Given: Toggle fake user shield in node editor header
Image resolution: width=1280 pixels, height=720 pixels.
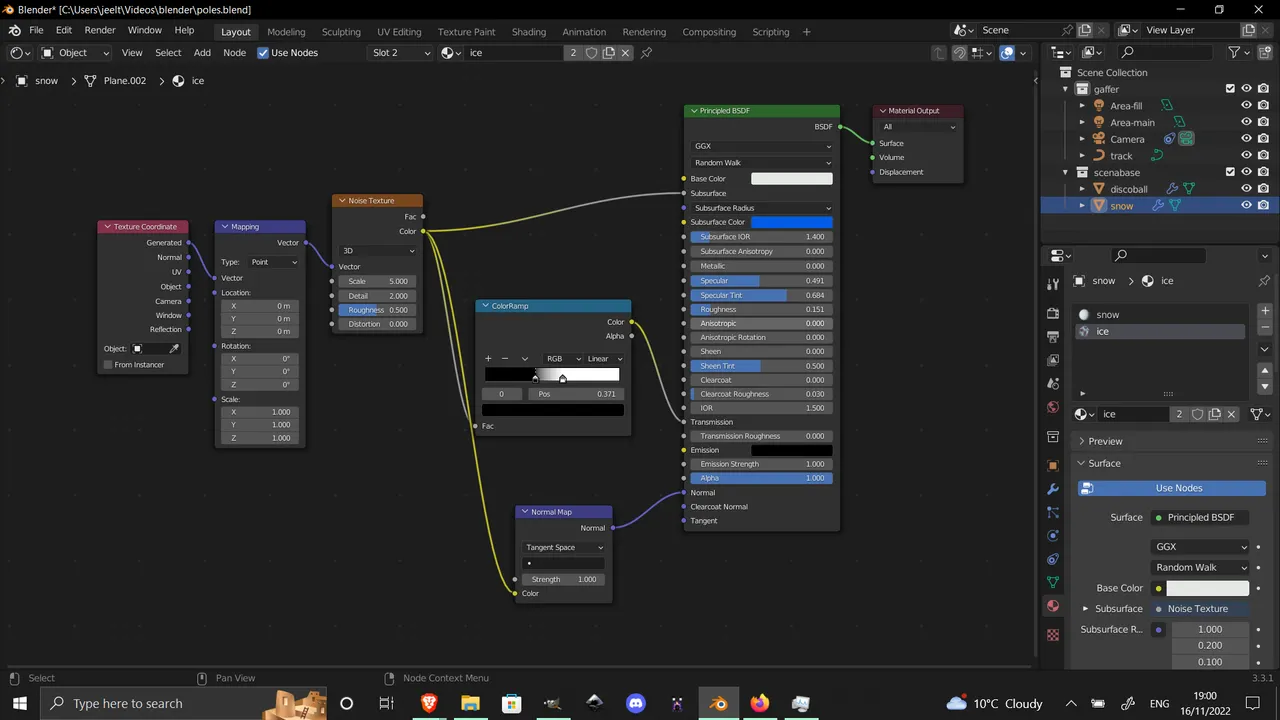Looking at the screenshot, I should (x=591, y=53).
